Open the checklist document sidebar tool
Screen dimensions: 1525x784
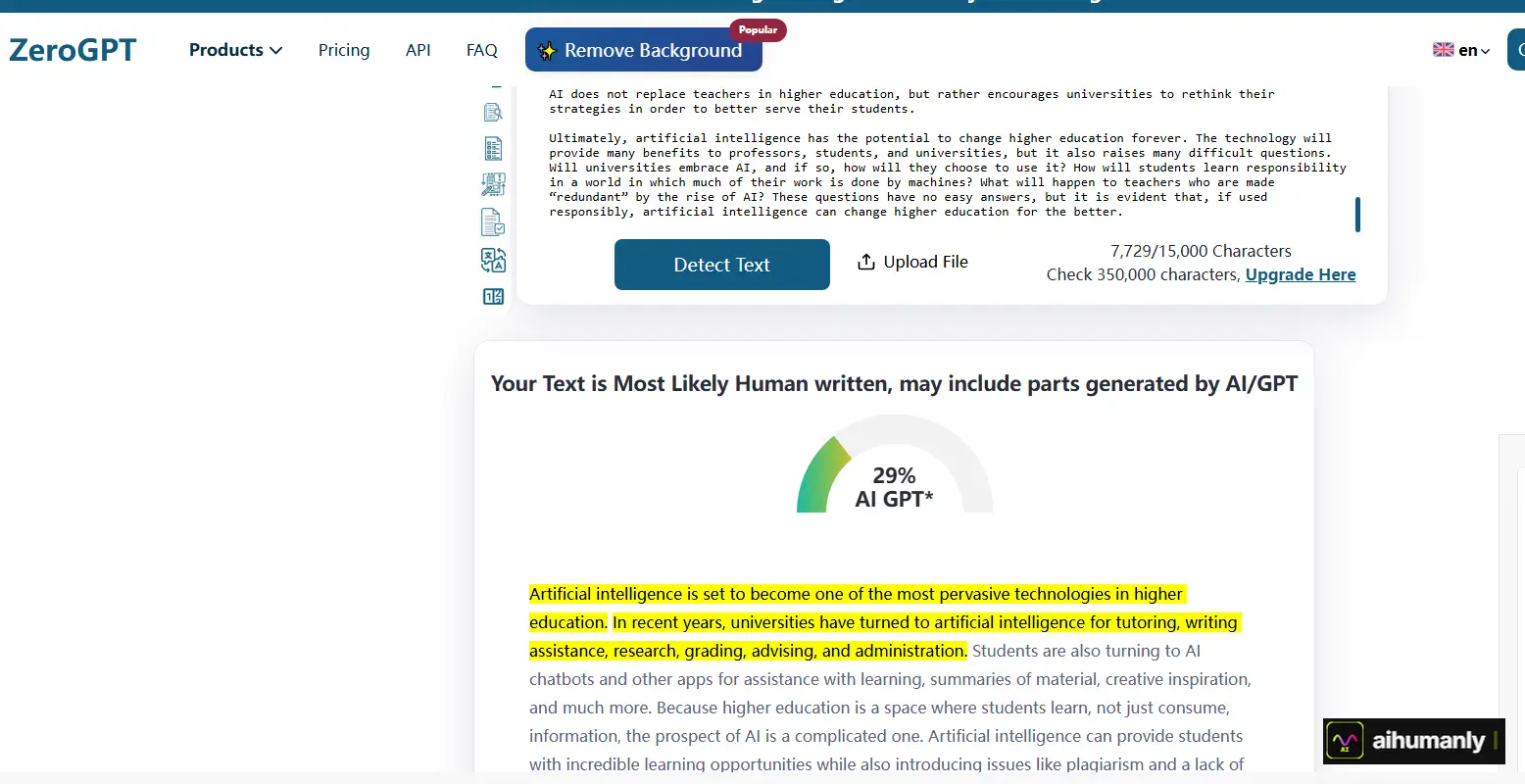(493, 148)
